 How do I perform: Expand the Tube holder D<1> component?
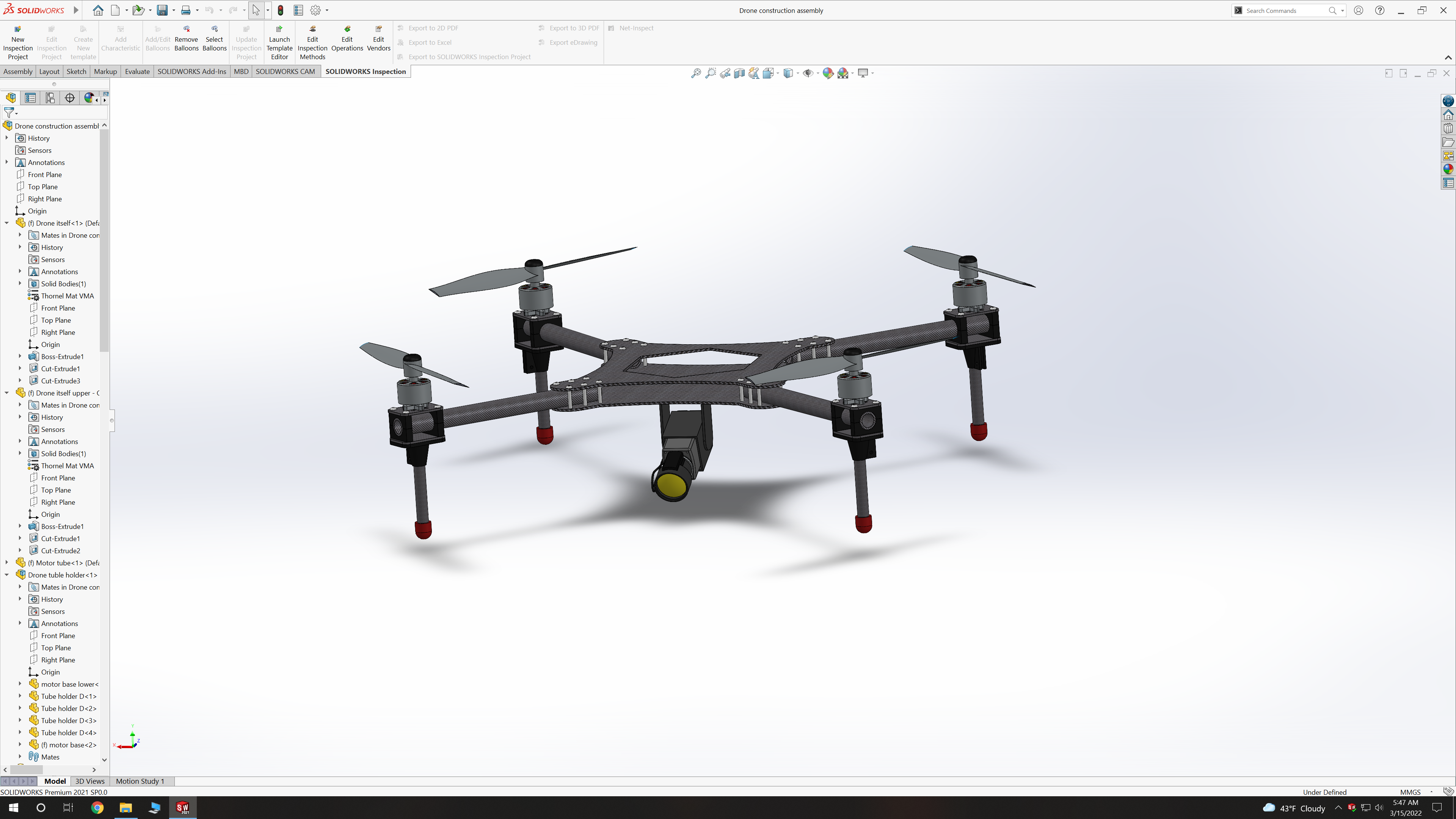pos(20,697)
